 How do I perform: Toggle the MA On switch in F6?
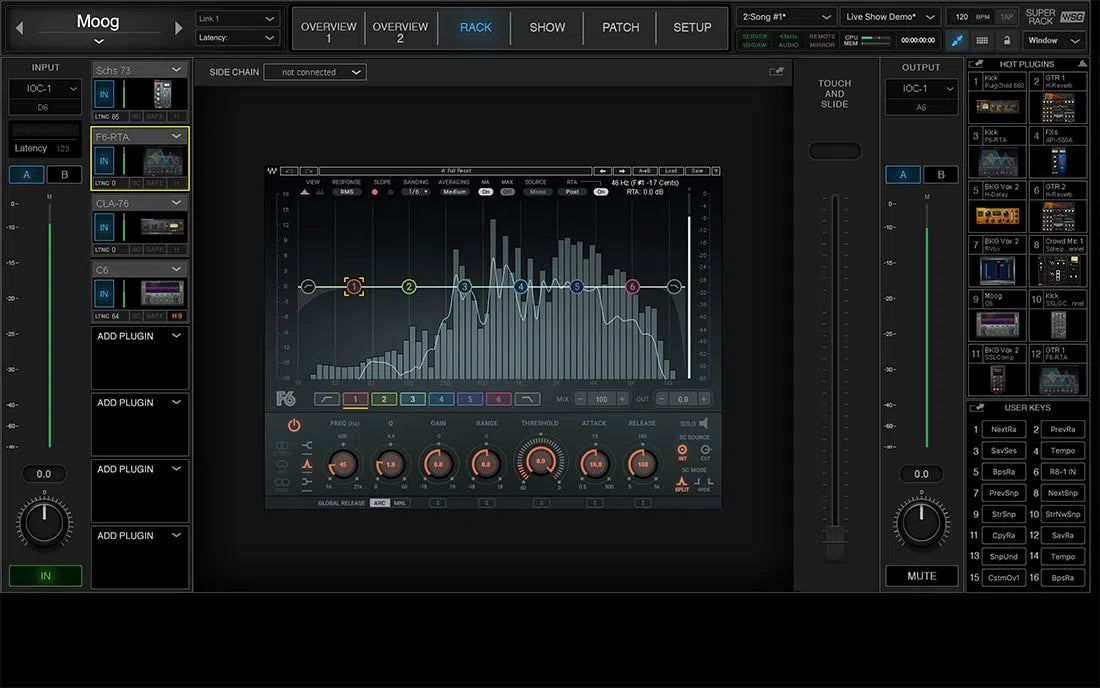coord(486,190)
